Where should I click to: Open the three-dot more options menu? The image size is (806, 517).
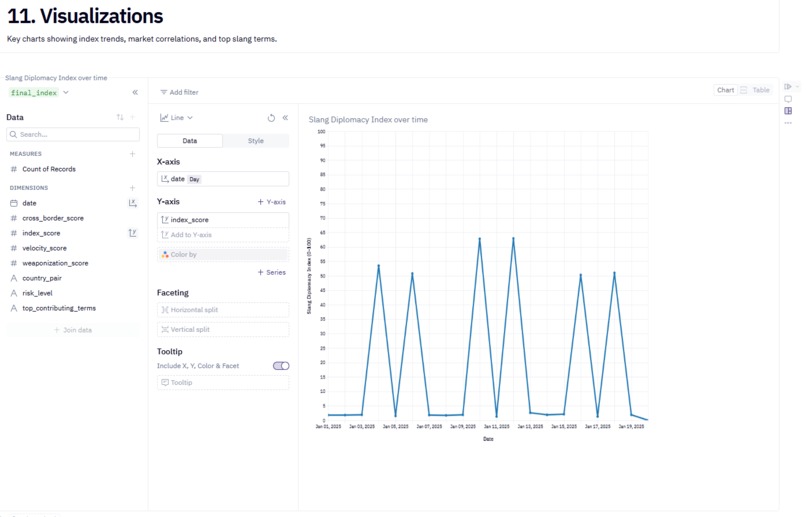click(788, 123)
